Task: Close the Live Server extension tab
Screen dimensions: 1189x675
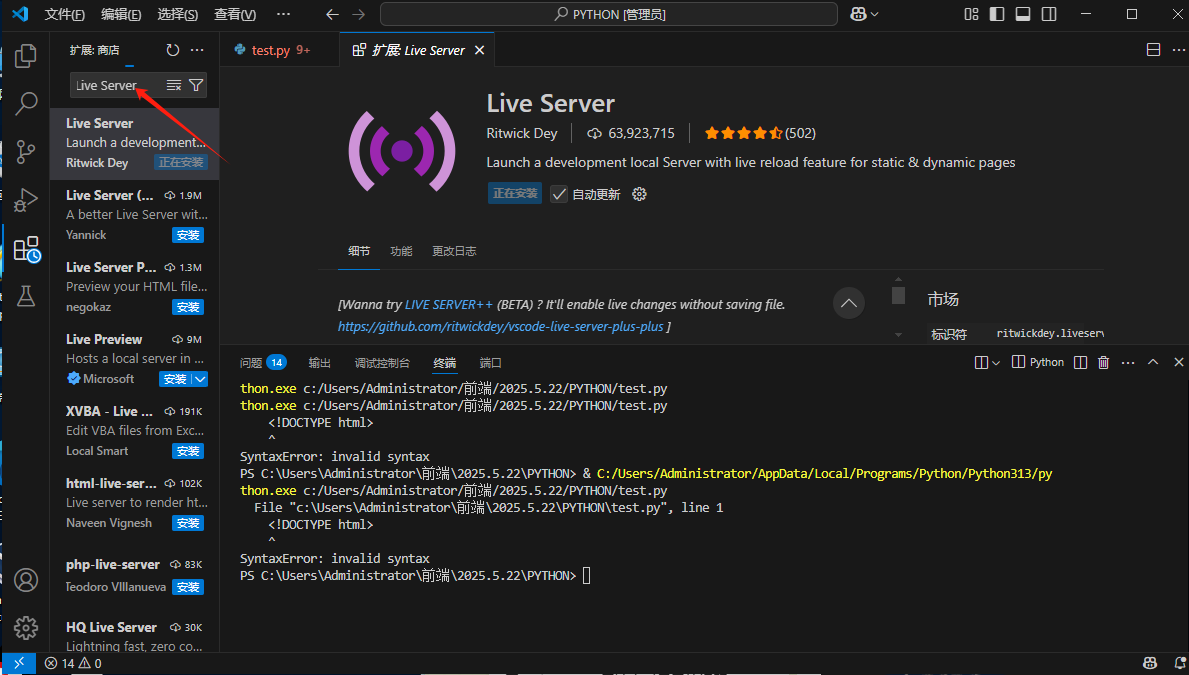Action: coord(479,50)
